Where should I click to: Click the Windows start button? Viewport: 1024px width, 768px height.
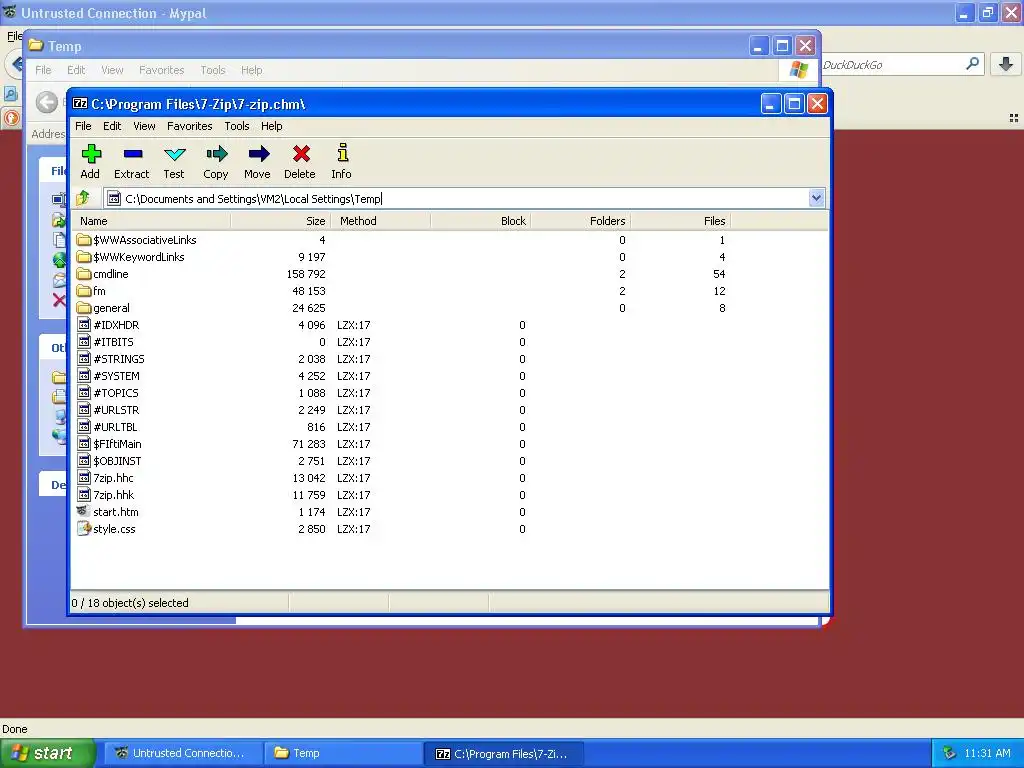[48, 754]
